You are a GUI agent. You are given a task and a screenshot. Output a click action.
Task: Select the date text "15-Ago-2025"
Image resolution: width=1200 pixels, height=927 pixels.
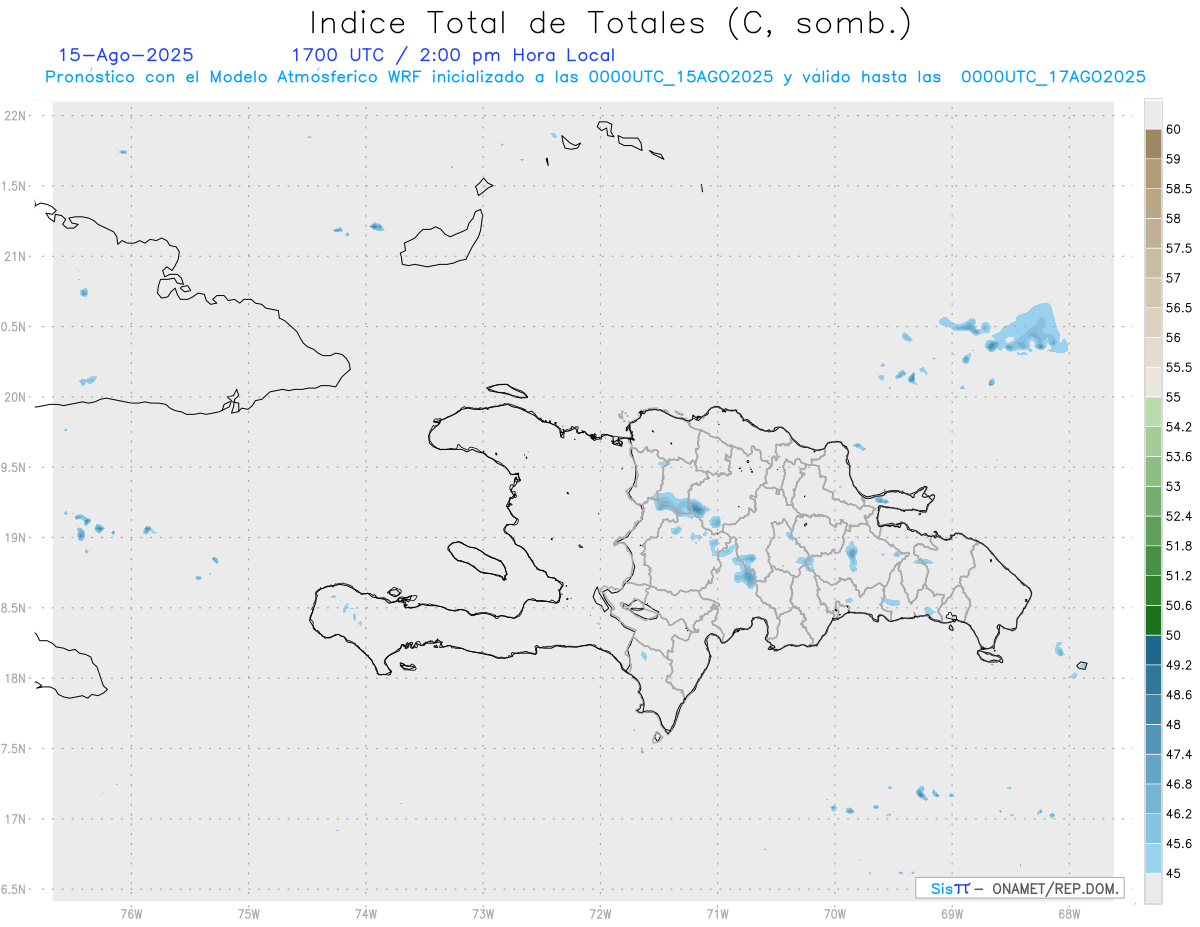click(x=126, y=55)
